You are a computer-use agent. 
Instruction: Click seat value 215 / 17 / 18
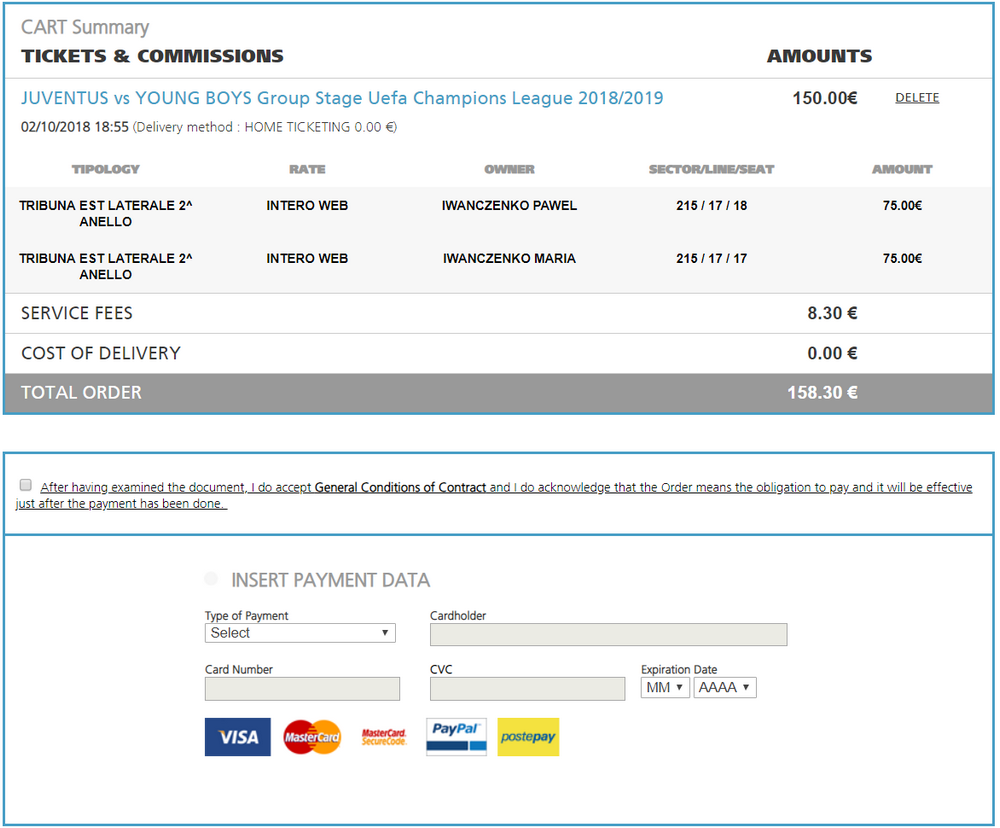(711, 205)
